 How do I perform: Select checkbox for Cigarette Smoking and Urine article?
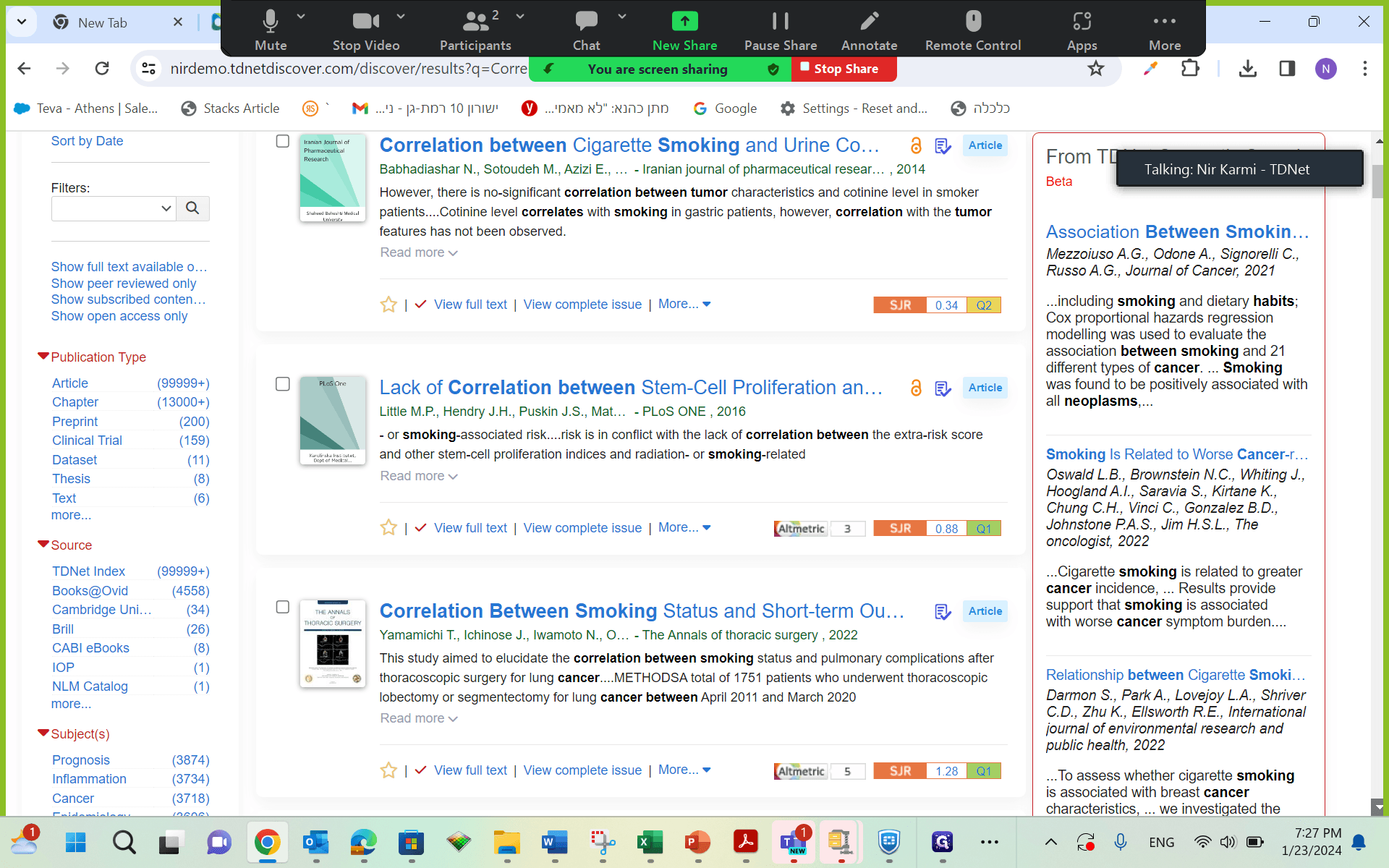[x=283, y=141]
